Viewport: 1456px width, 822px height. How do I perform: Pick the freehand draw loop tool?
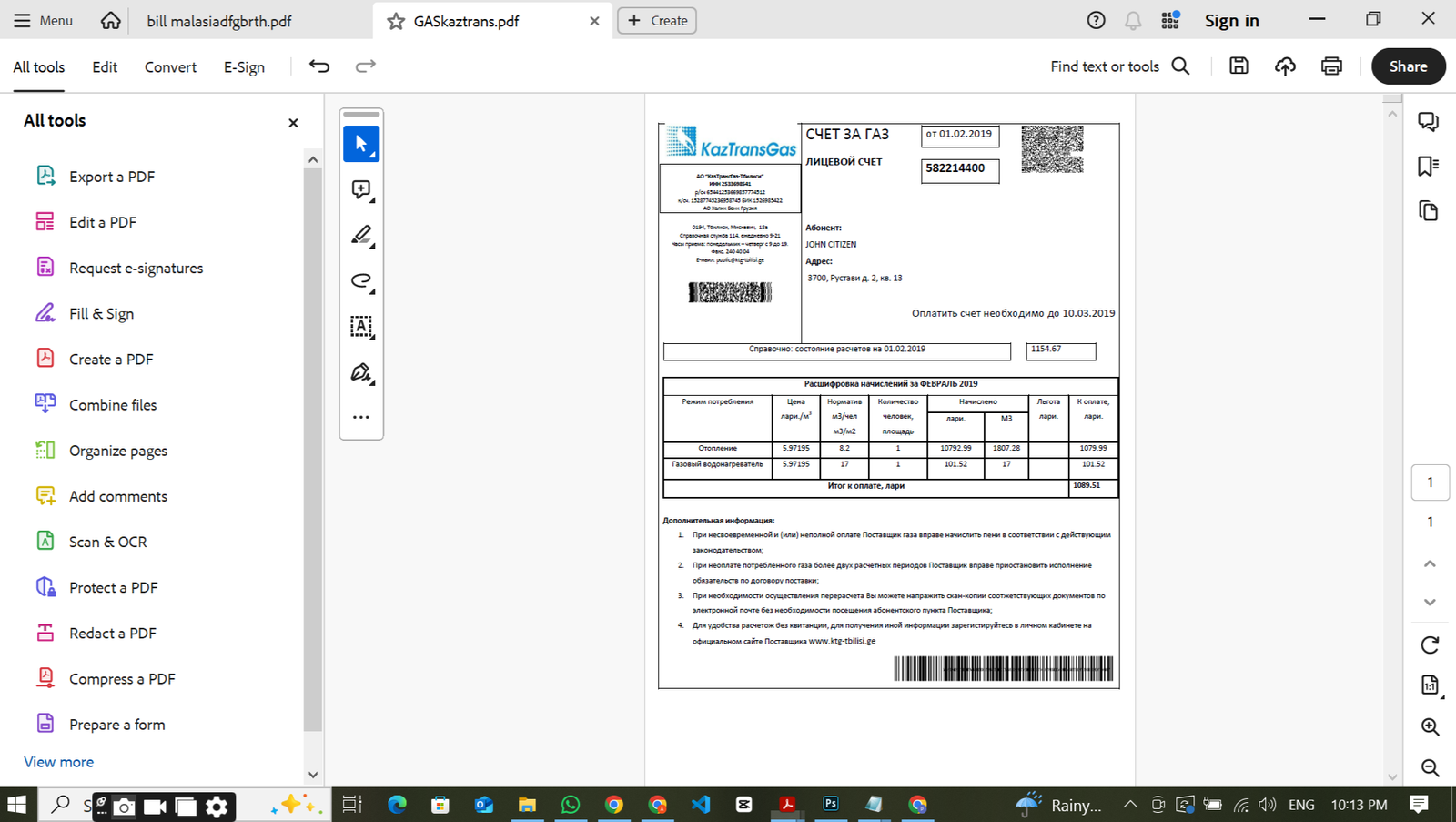(361, 280)
